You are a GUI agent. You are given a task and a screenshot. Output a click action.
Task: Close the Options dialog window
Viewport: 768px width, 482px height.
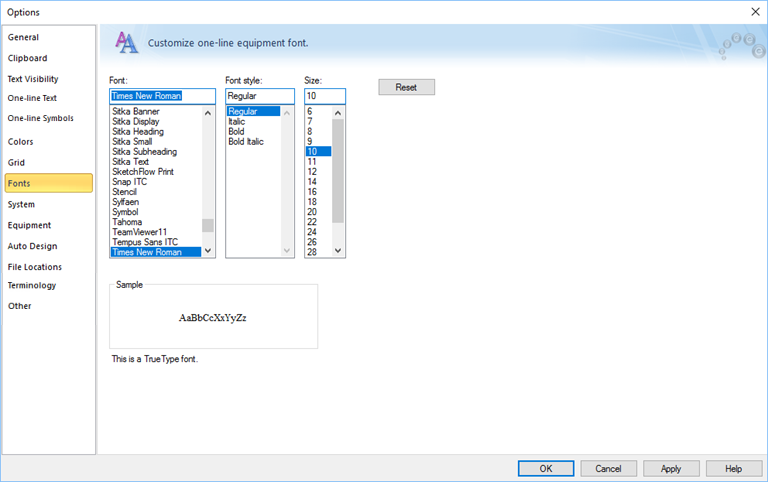754,11
